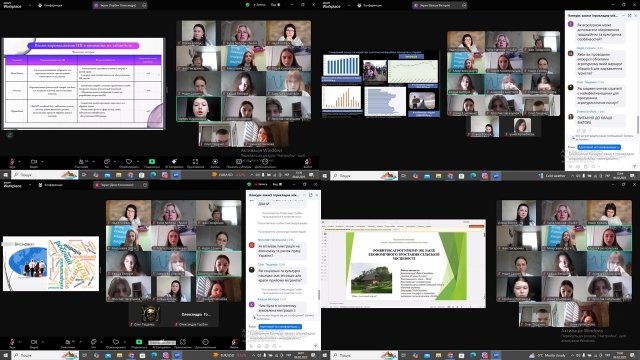Start video in the word-cloud Zoom window
640x360 pixels.
pos(33,342)
